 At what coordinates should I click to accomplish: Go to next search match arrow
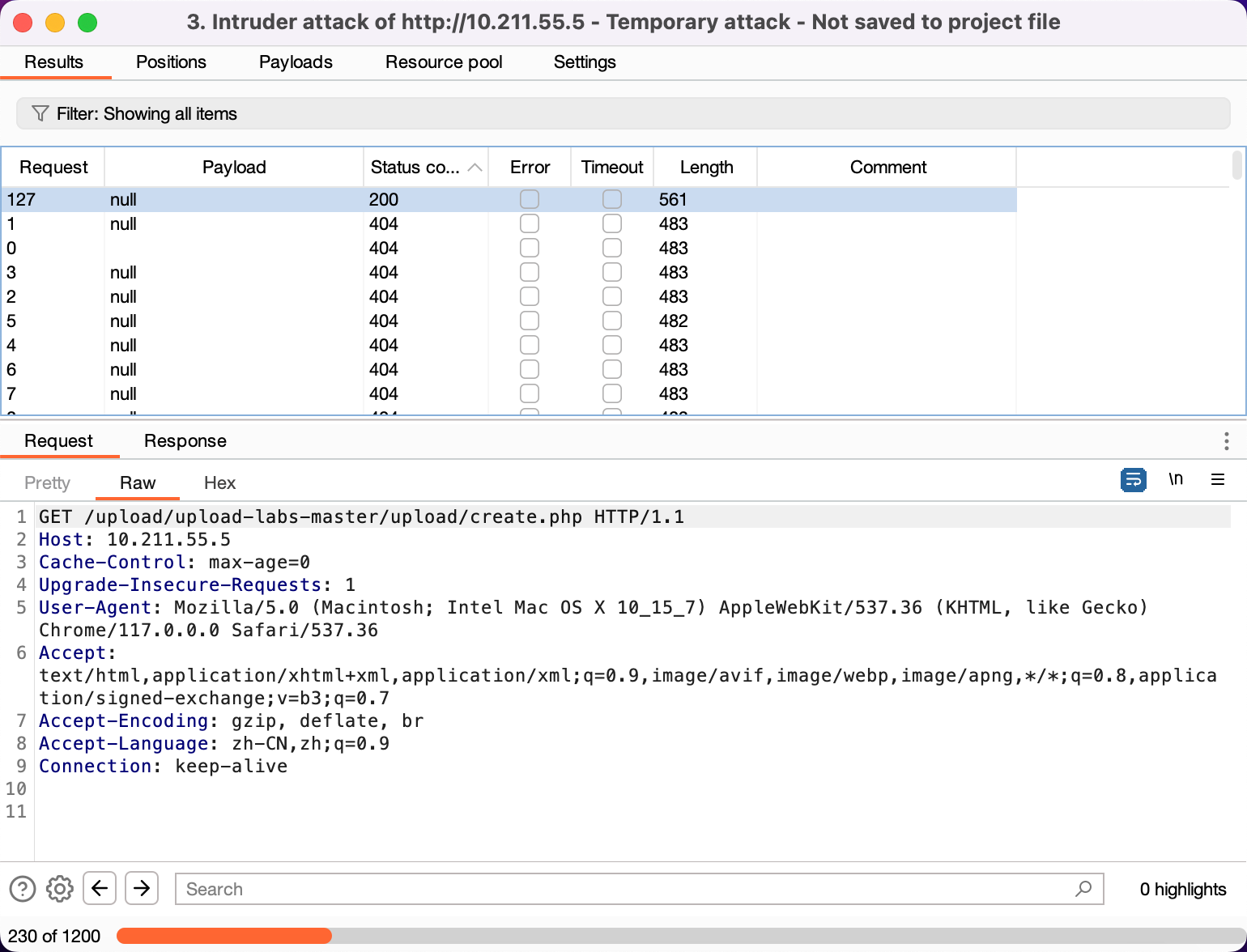[x=142, y=888]
